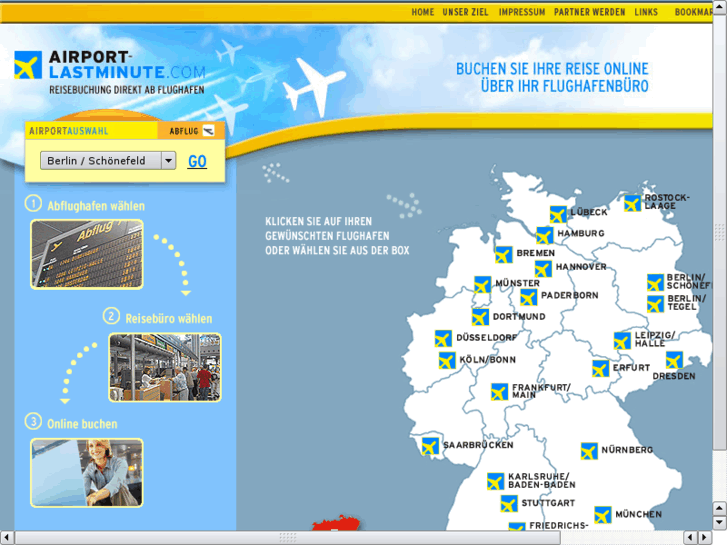Click the Paderborn airport icon
Image resolution: width=727 pixels, height=545 pixels.
[x=528, y=297]
